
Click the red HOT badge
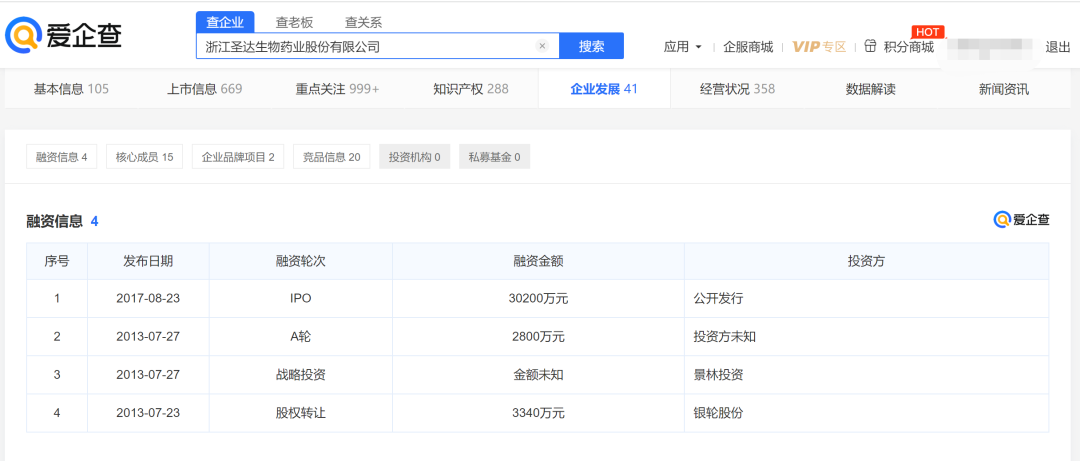(x=928, y=31)
